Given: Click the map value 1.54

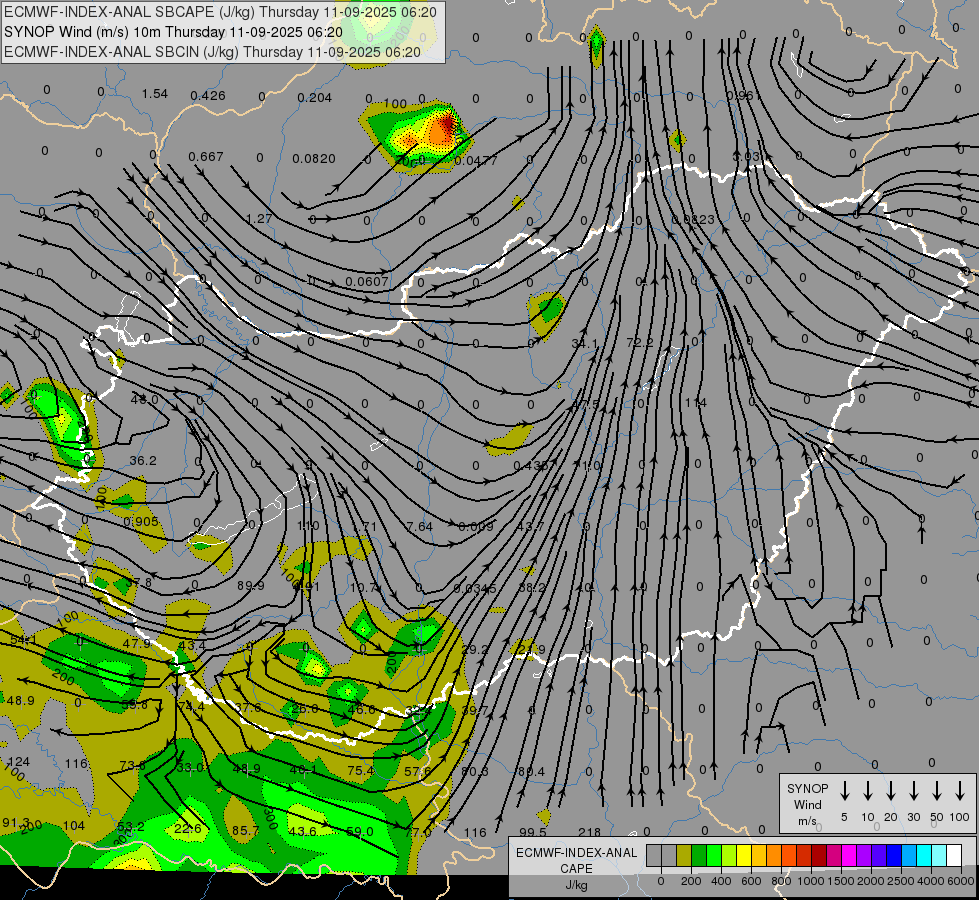Looking at the screenshot, I should click(x=154, y=94).
